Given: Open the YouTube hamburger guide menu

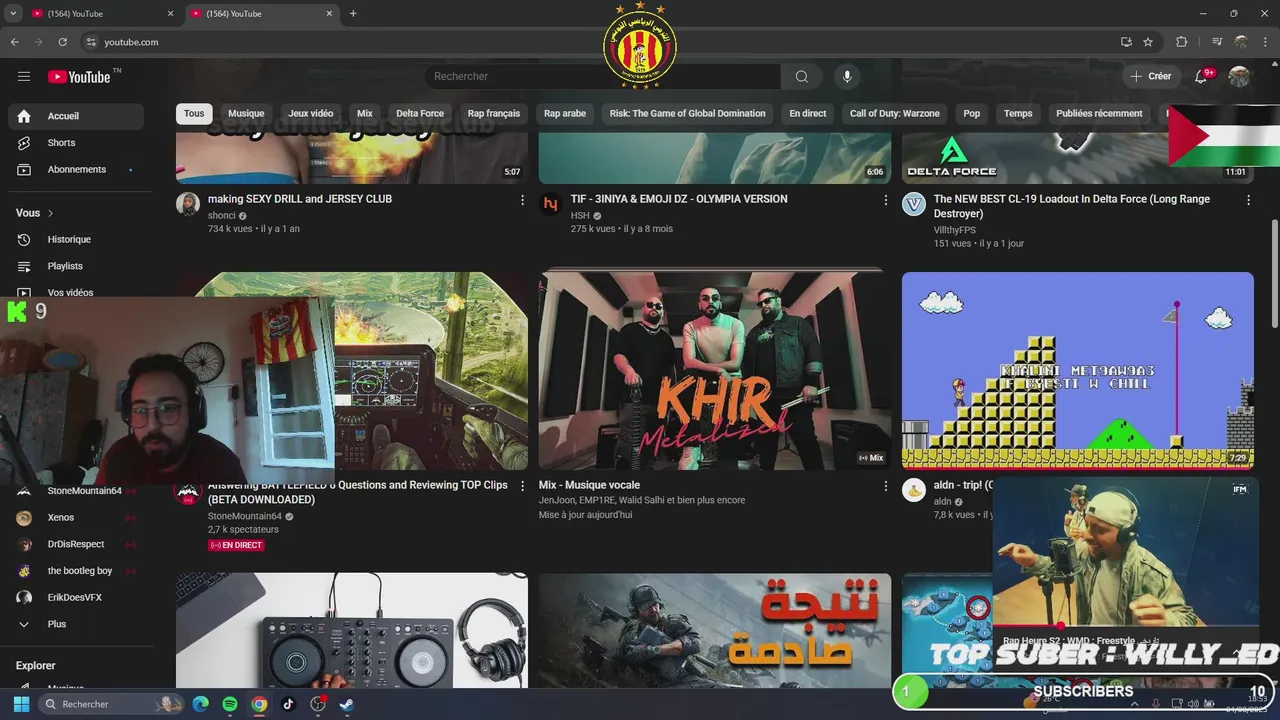Looking at the screenshot, I should coord(24,76).
